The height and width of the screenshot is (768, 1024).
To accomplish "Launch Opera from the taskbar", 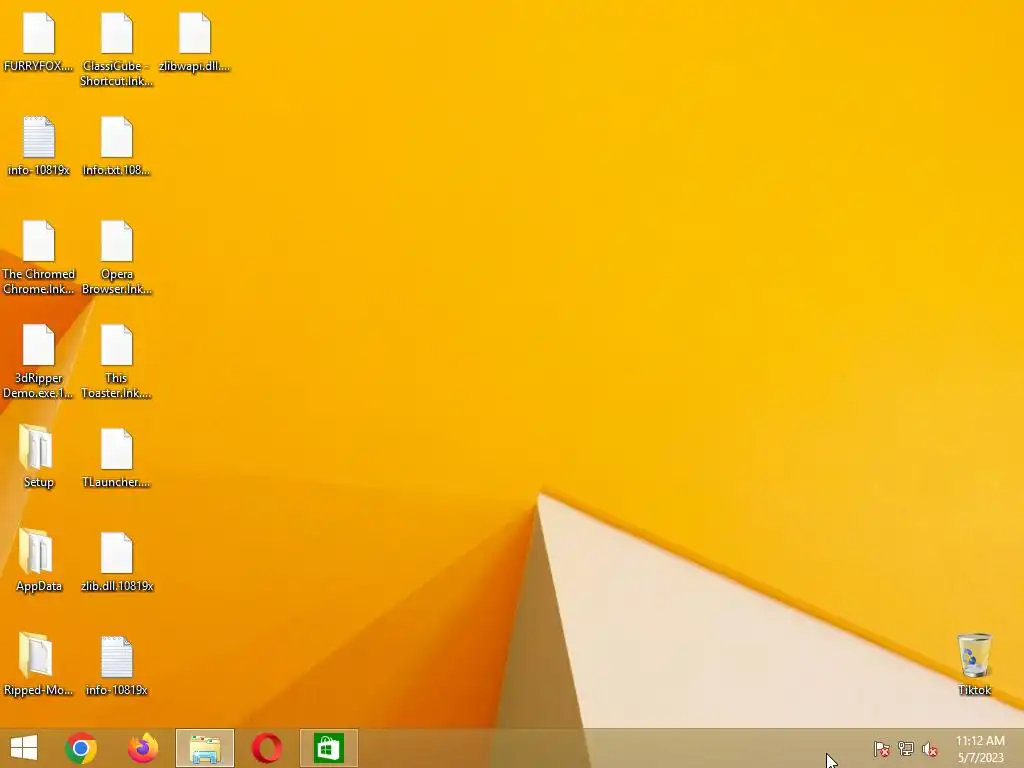I will (x=266, y=748).
